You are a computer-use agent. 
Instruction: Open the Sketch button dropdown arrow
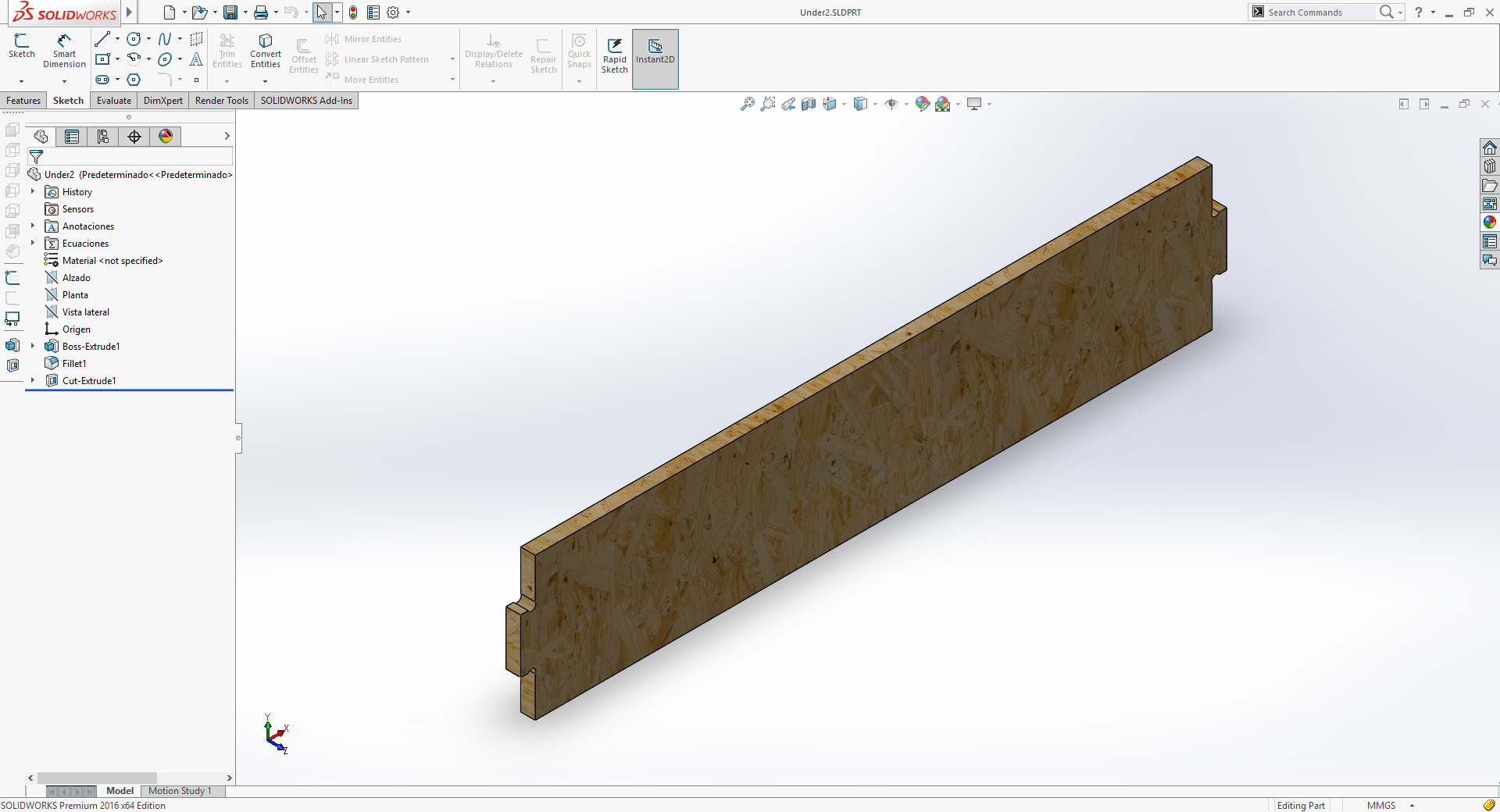22,81
